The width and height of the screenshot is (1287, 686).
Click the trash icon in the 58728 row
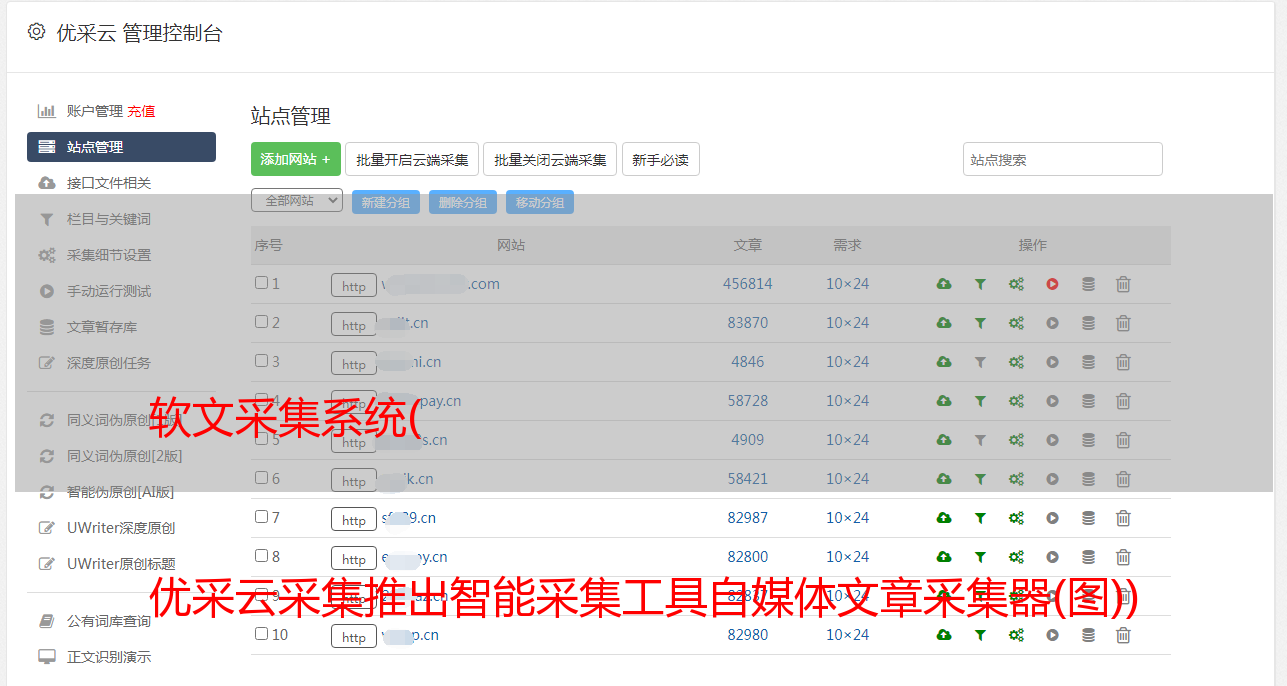pos(1123,401)
